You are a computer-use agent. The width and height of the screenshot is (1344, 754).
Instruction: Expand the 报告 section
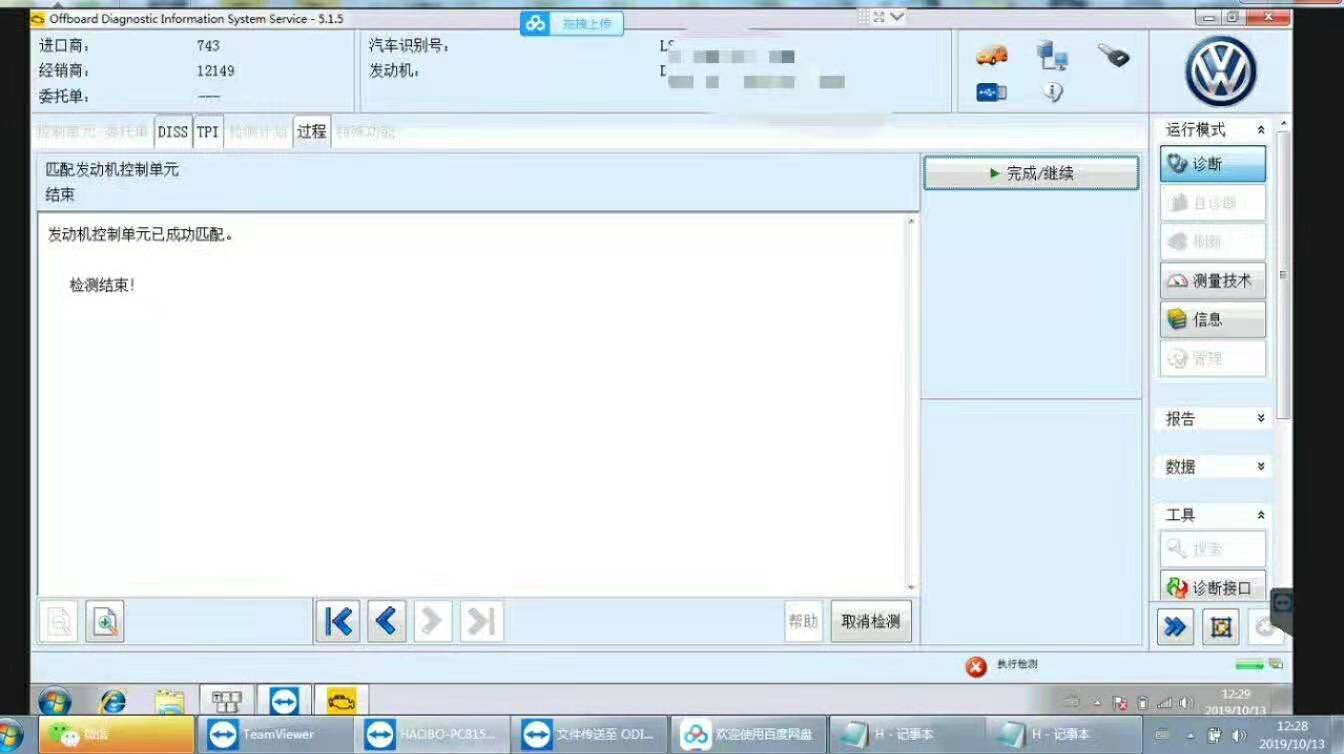click(1260, 418)
